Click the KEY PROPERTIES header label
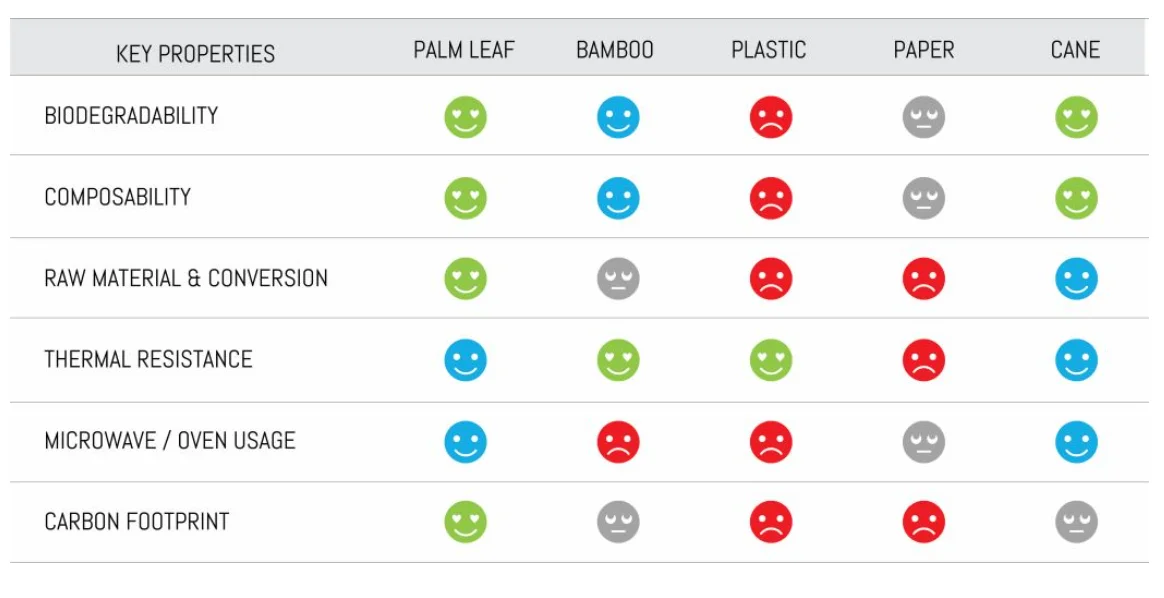The height and width of the screenshot is (598, 1164). point(195,54)
